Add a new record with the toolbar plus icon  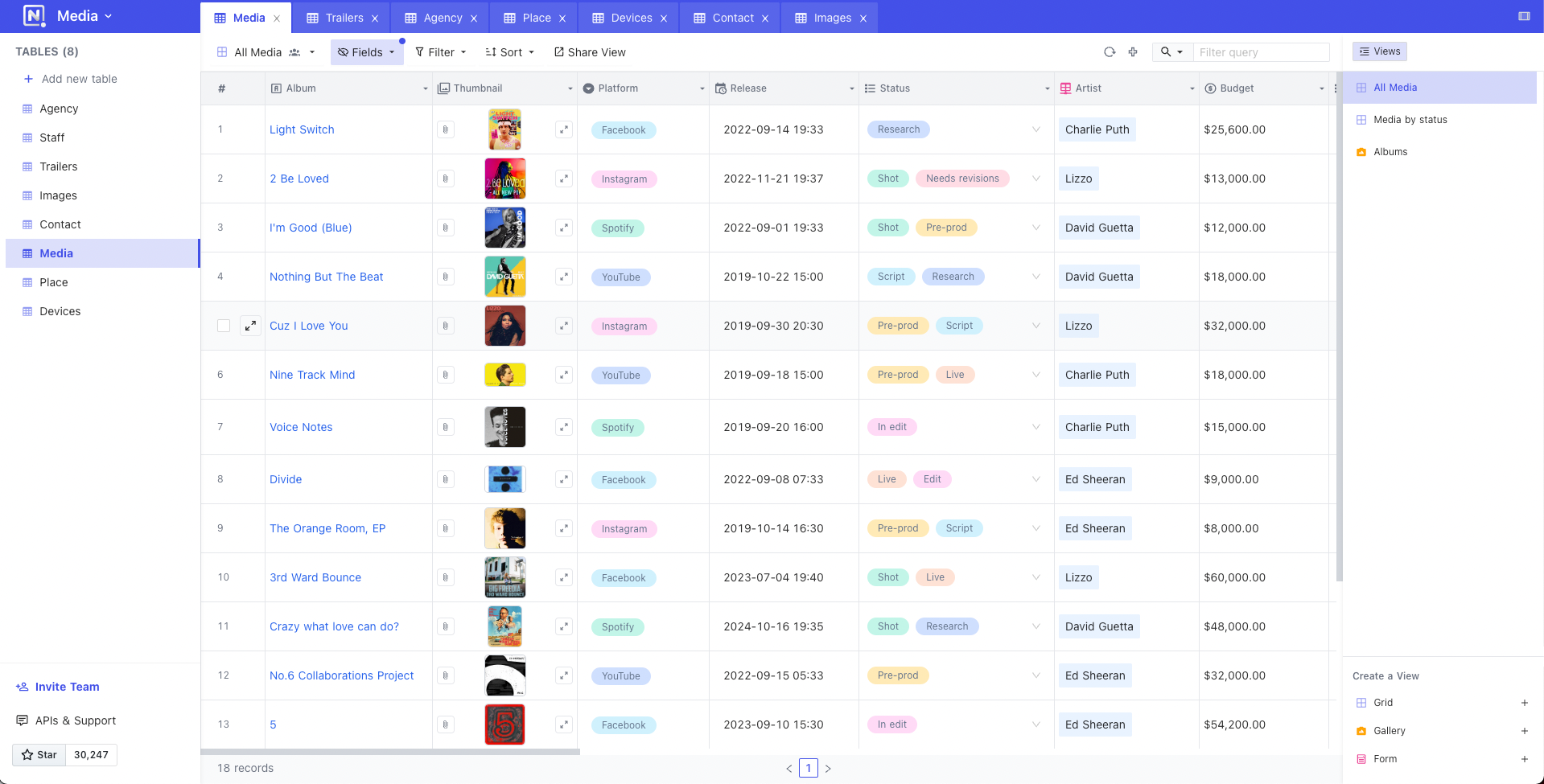click(1133, 51)
